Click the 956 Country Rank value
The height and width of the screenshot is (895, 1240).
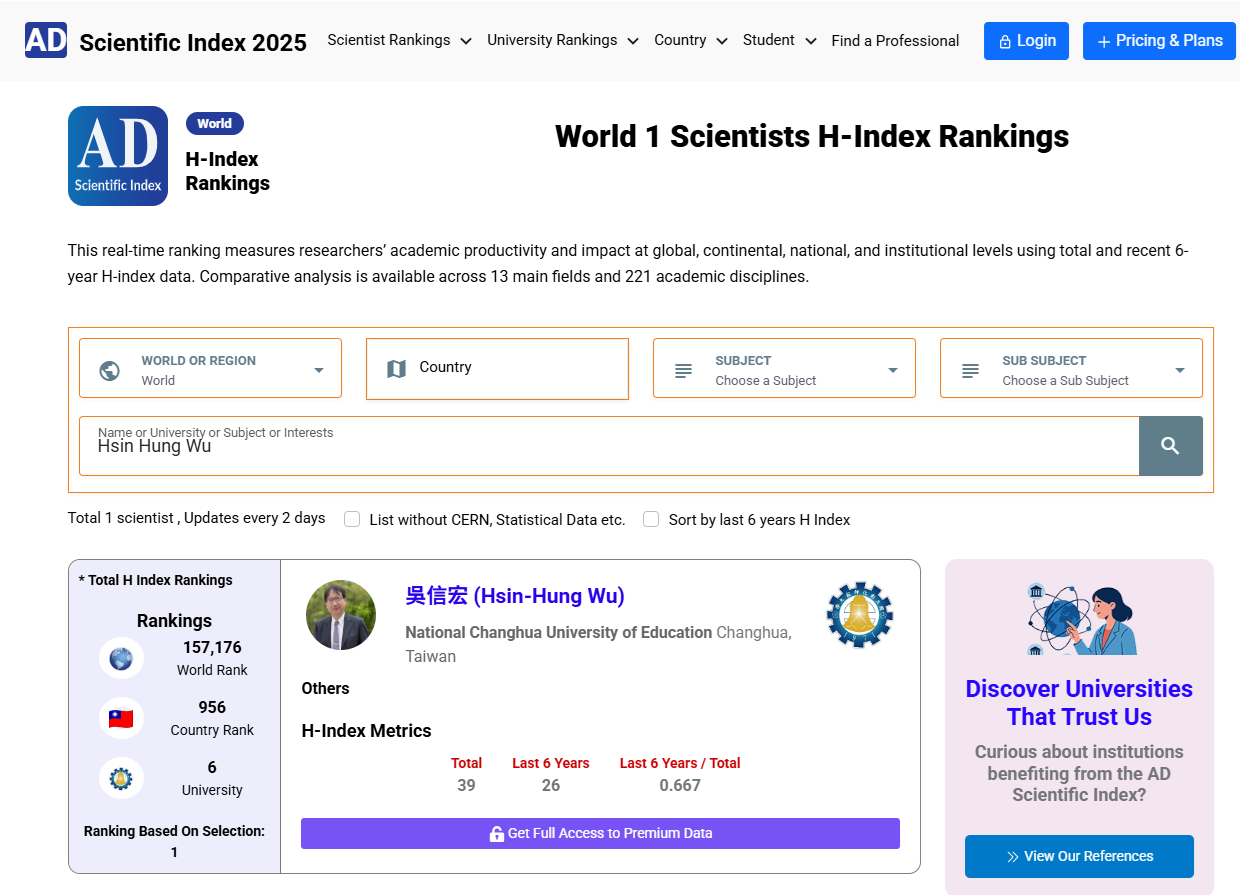(x=212, y=707)
